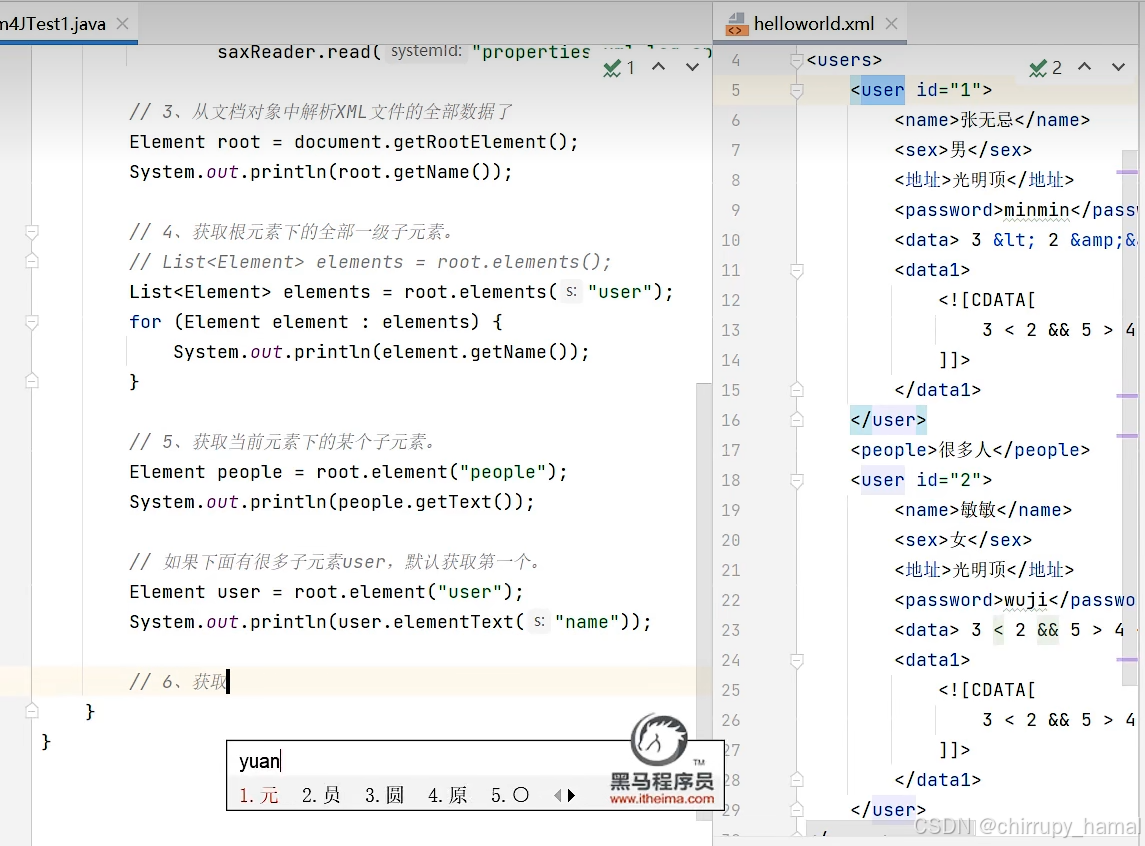Click the Java editor vertical scrollbar
Viewport: 1145px width, 846px height.
(704, 599)
